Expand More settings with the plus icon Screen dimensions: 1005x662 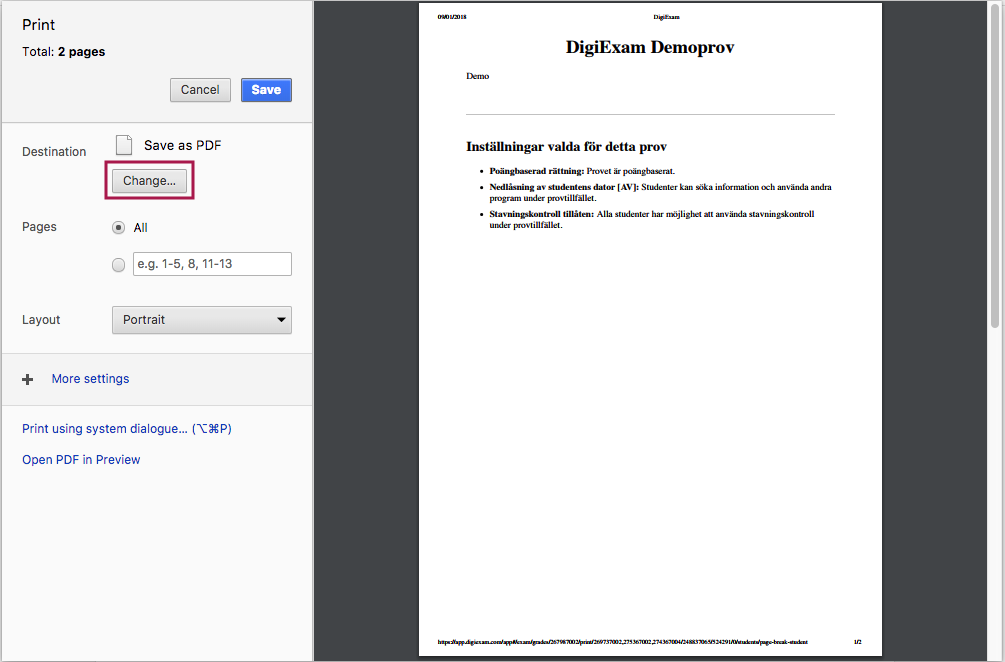(x=28, y=379)
